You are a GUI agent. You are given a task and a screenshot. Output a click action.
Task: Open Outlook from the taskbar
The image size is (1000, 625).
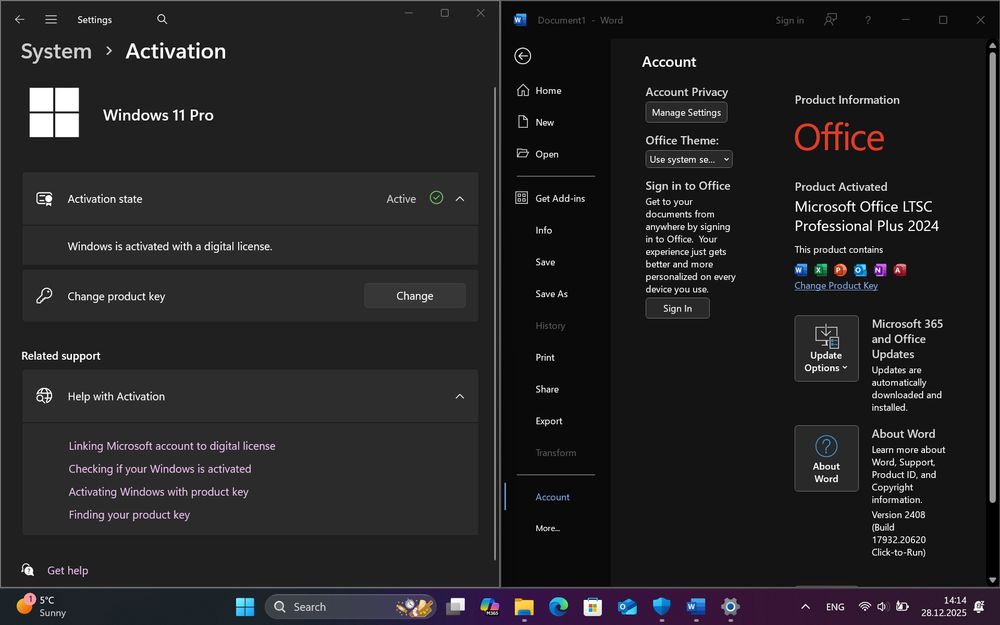[x=628, y=607]
